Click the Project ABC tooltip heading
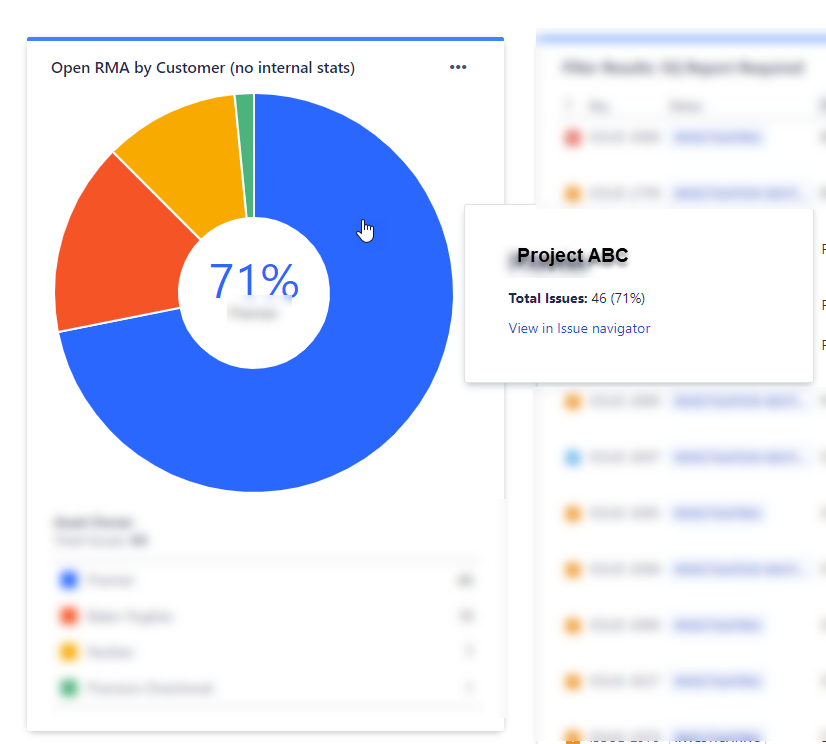The image size is (826, 744). [x=572, y=255]
